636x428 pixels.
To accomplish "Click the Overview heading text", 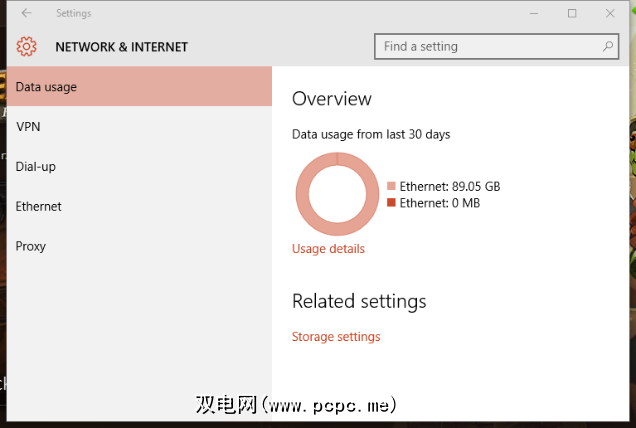I will click(331, 99).
